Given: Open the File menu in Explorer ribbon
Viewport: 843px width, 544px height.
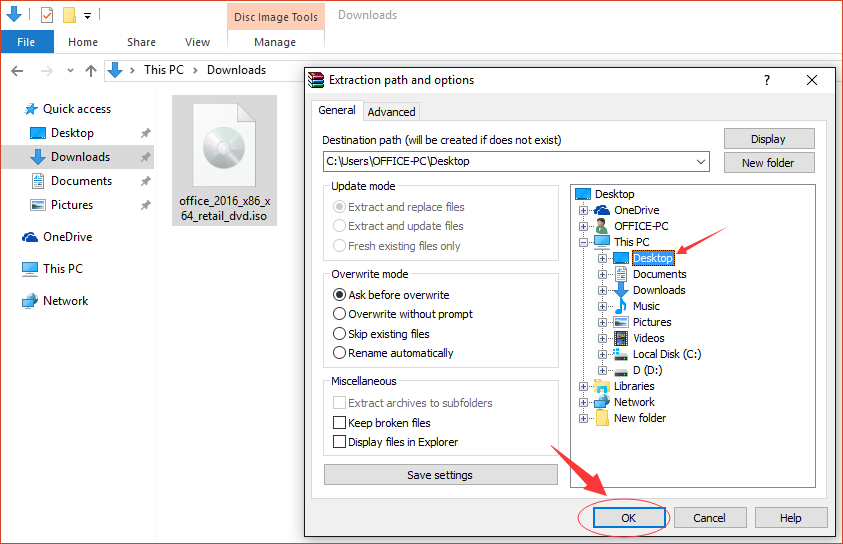Looking at the screenshot, I should pos(26,42).
